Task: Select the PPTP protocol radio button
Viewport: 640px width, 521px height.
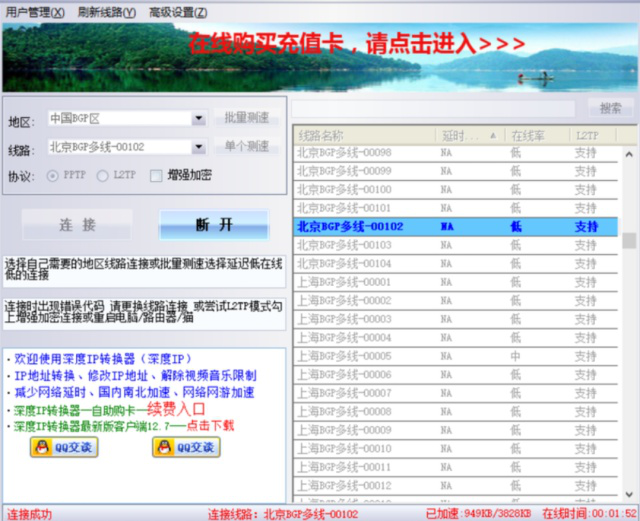Action: (52, 176)
